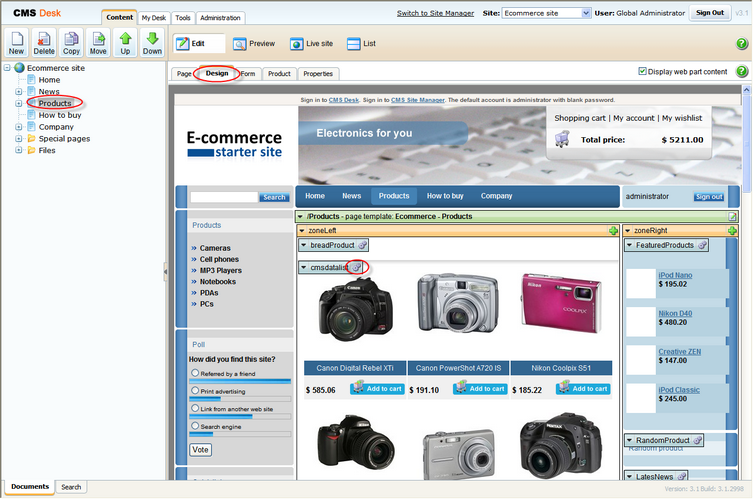Open zoneLeft dropdown arrow menu
This screenshot has height=499, width=753.
pyautogui.click(x=302, y=231)
